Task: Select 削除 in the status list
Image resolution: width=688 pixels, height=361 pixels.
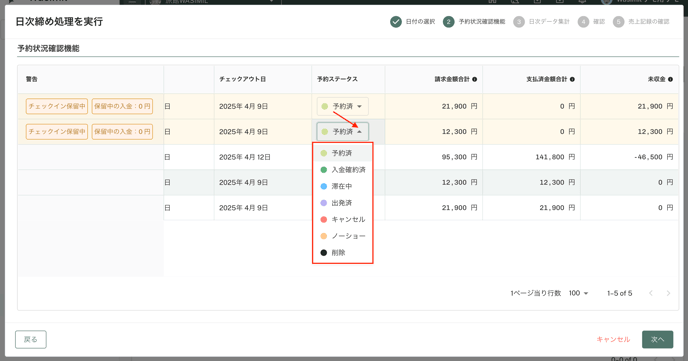Action: [342, 253]
